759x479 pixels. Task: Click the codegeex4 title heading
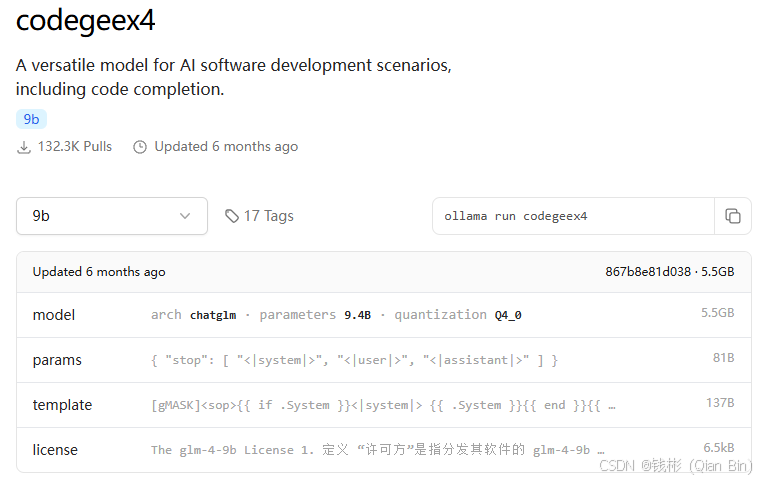pos(86,21)
